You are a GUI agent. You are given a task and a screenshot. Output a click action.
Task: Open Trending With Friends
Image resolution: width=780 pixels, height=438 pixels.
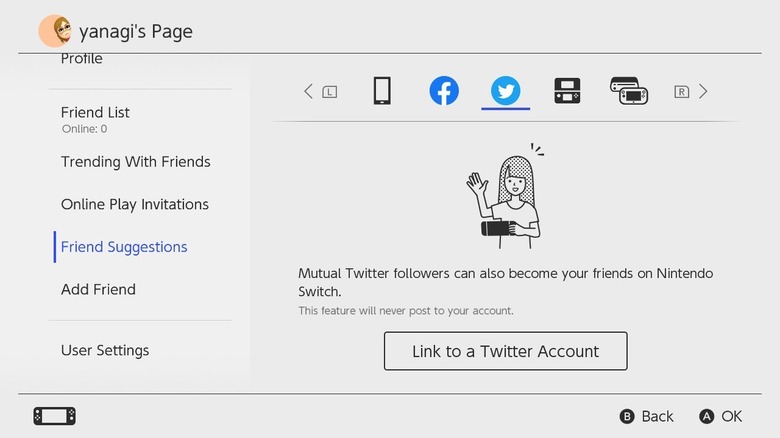(135, 162)
